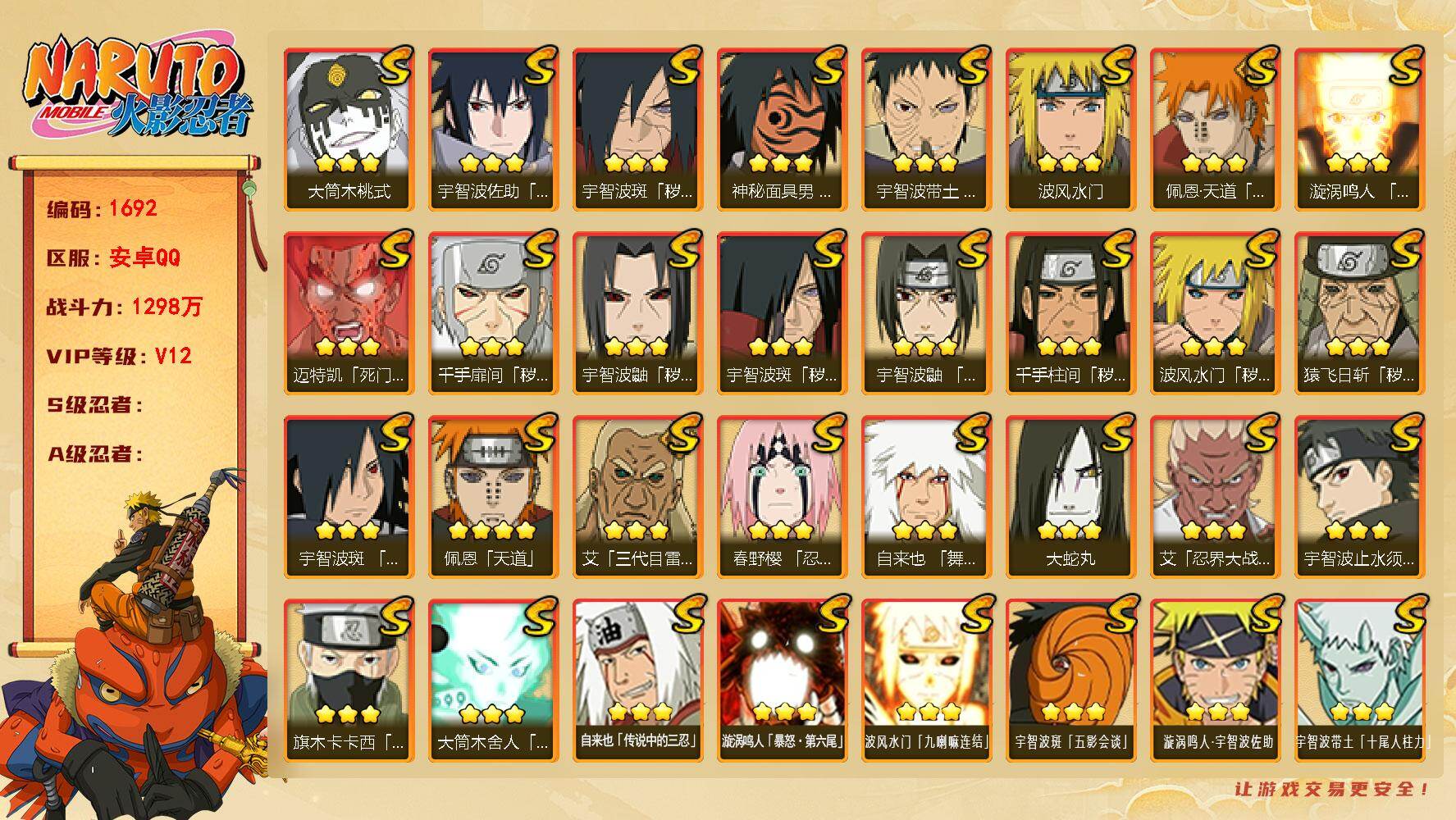Open the 佩恩「天道」 card in third row
This screenshot has width=1456, height=820.
pyautogui.click(x=493, y=497)
